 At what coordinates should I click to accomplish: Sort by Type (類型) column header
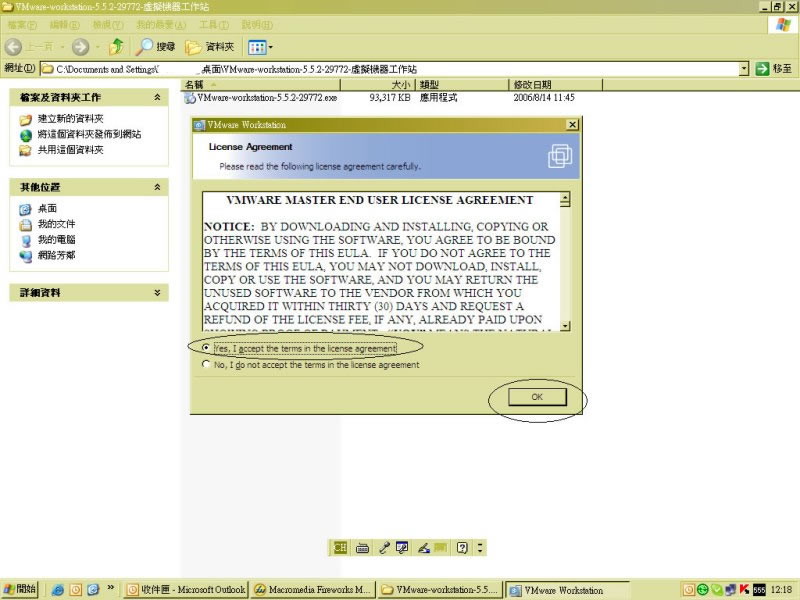(462, 85)
